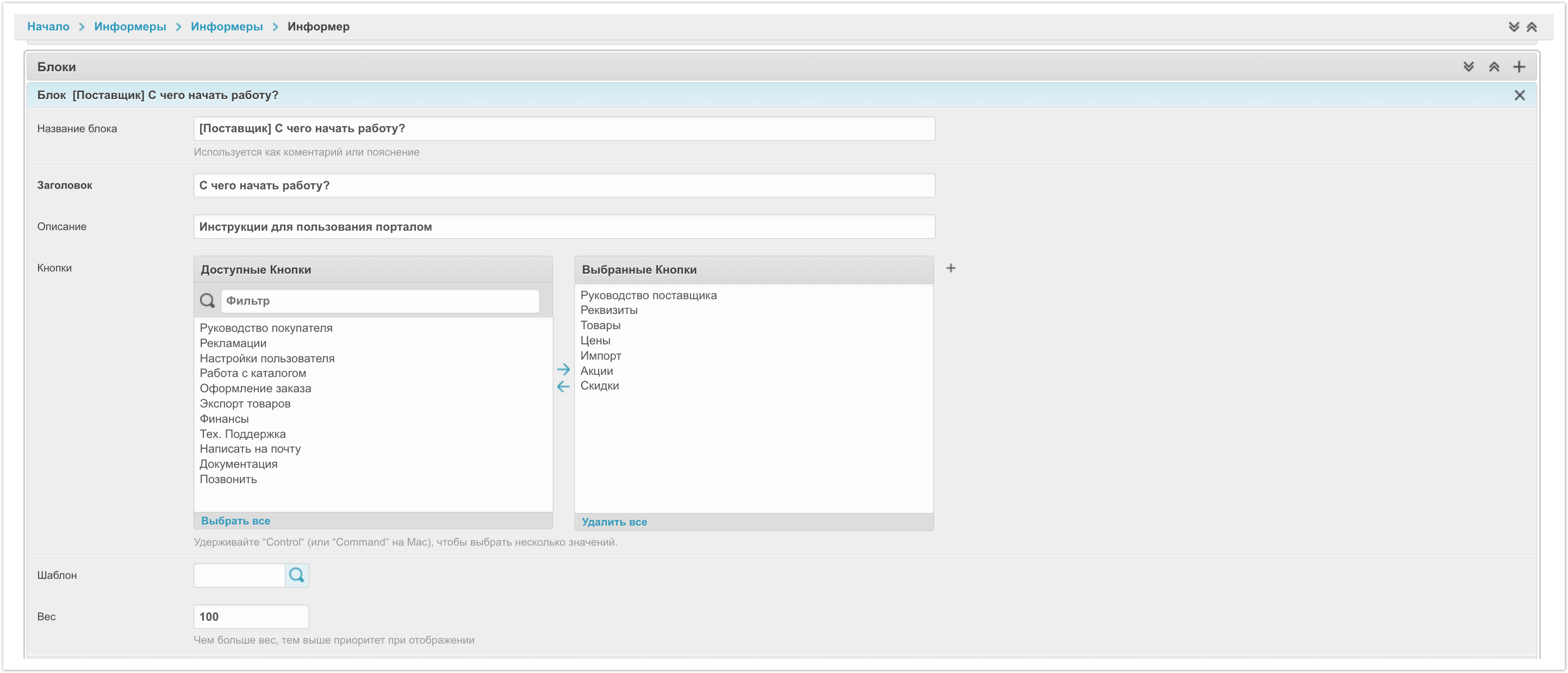Image resolution: width=1568 pixels, height=673 pixels.
Task: Click left arrow to remove selected button
Action: (563, 387)
